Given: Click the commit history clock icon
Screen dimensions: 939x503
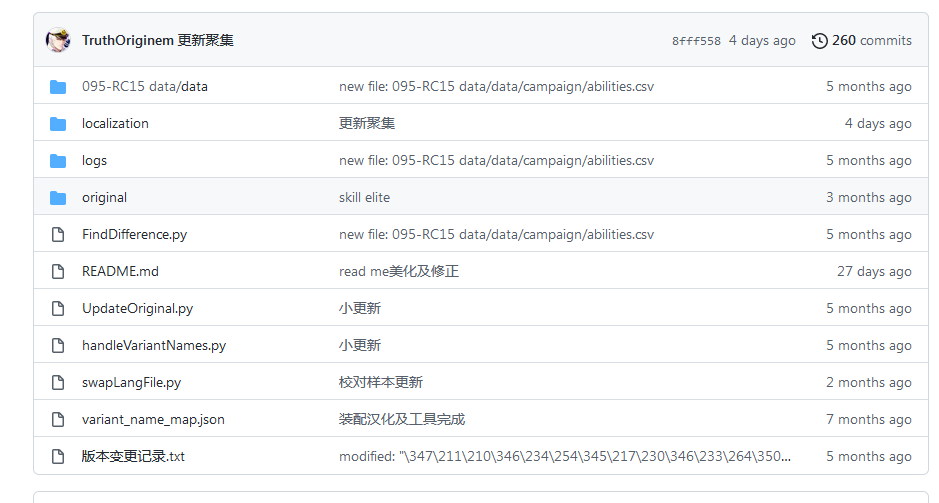Looking at the screenshot, I should click(x=819, y=41).
